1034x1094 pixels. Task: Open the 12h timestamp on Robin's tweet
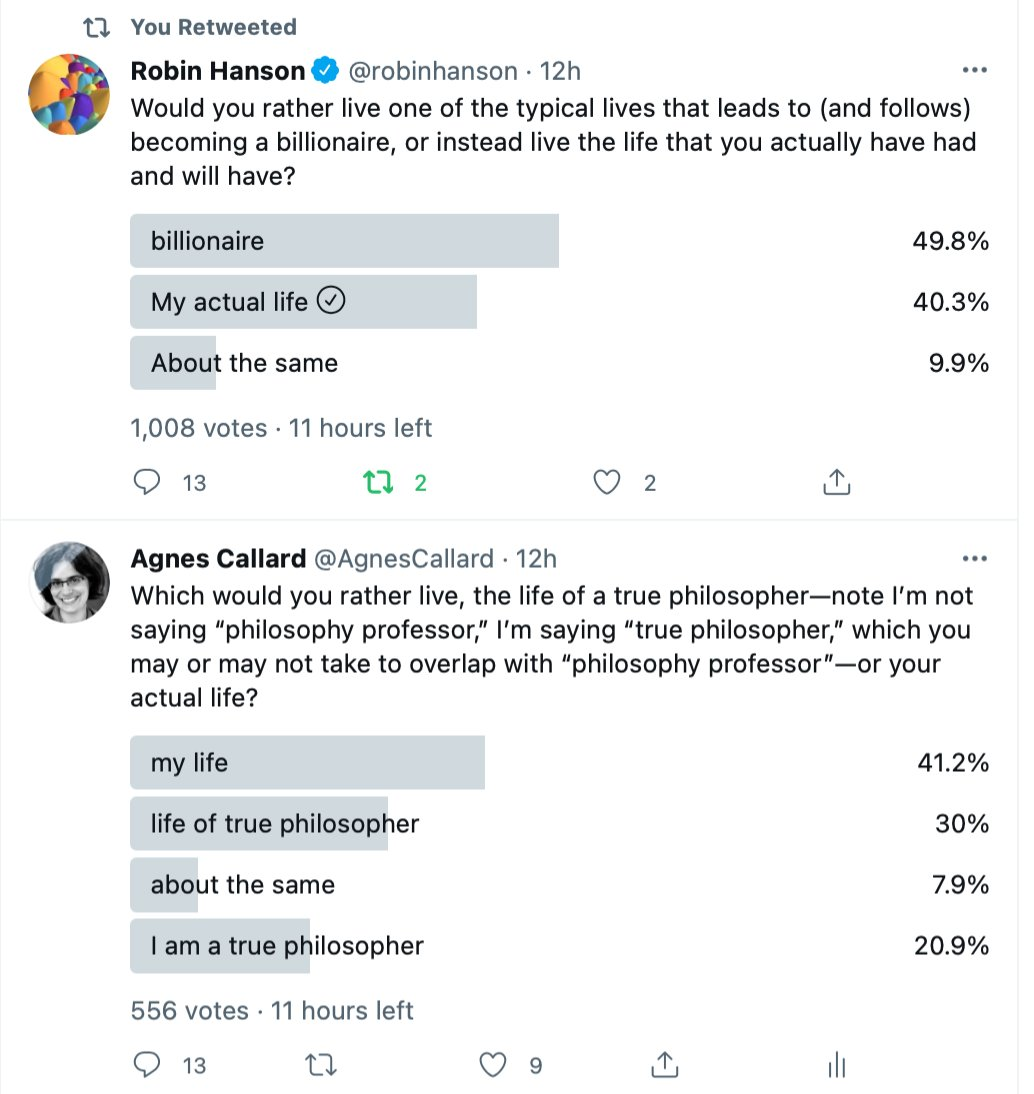(x=560, y=71)
